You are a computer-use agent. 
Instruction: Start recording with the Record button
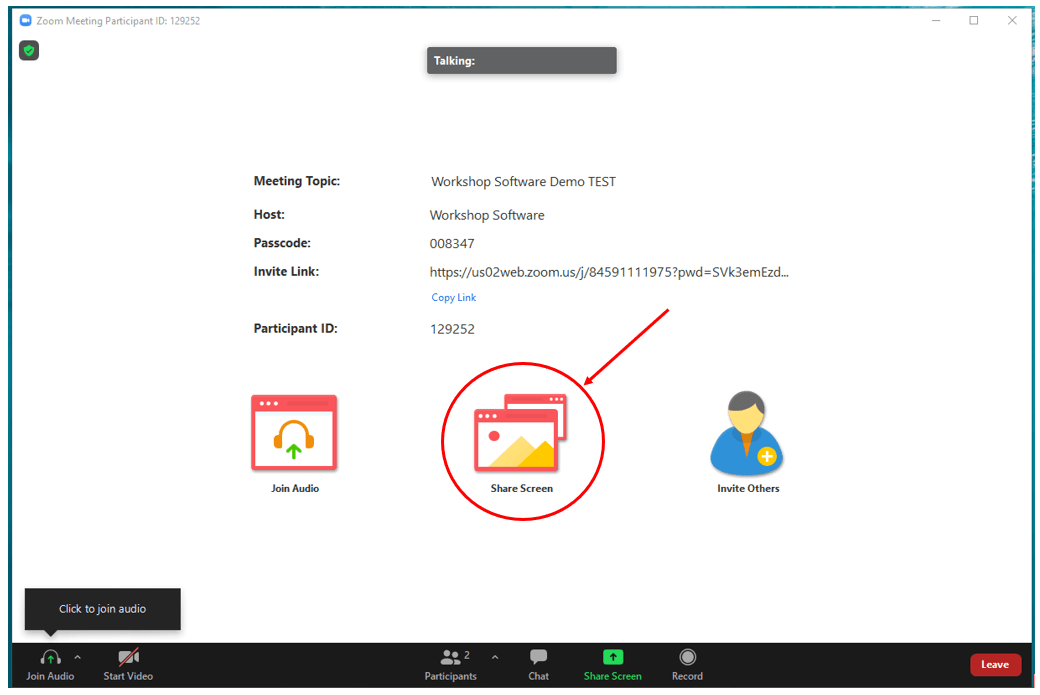pyautogui.click(x=687, y=665)
